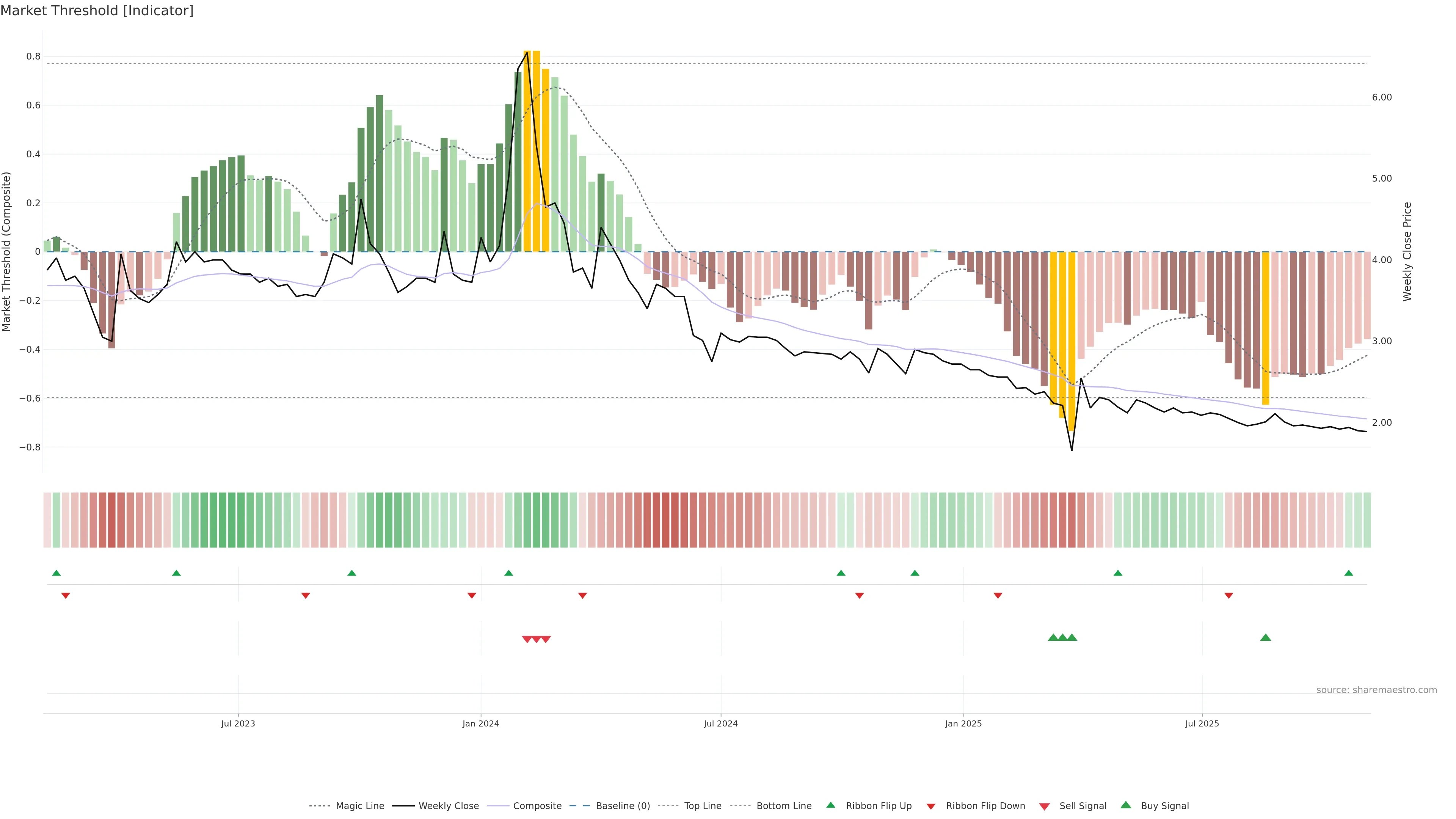The width and height of the screenshot is (1456, 819).
Task: Click the Weekly Close Price right axis title
Action: tap(1407, 251)
